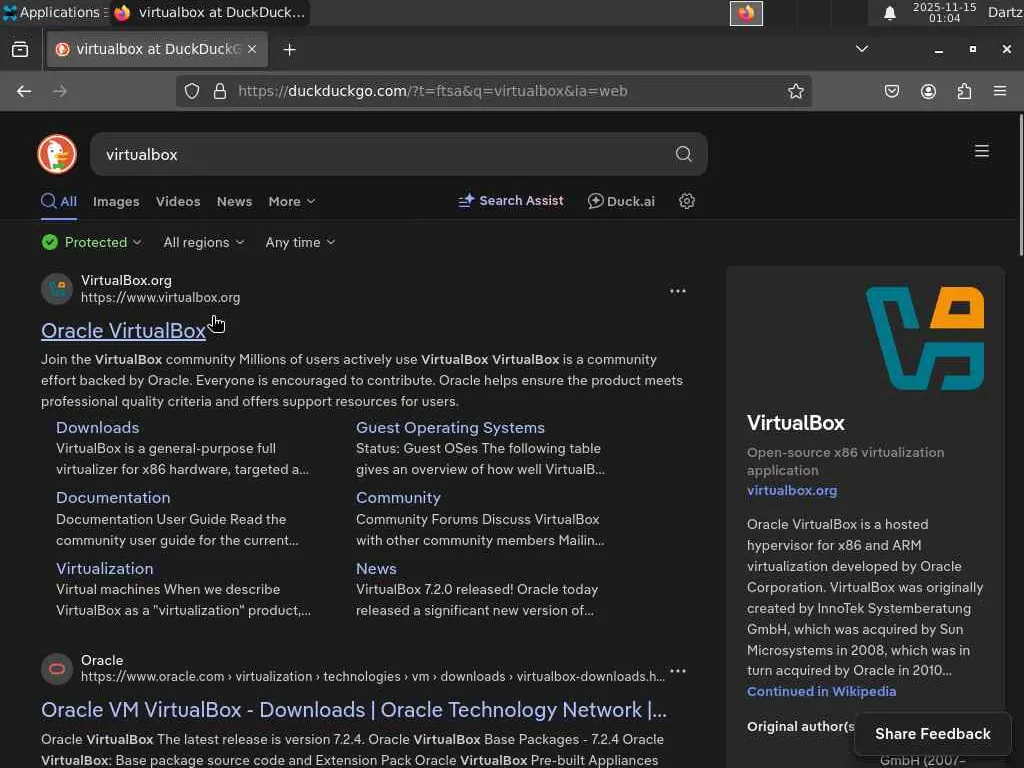1024x768 pixels.
Task: Open the All regions dropdown
Action: click(203, 242)
